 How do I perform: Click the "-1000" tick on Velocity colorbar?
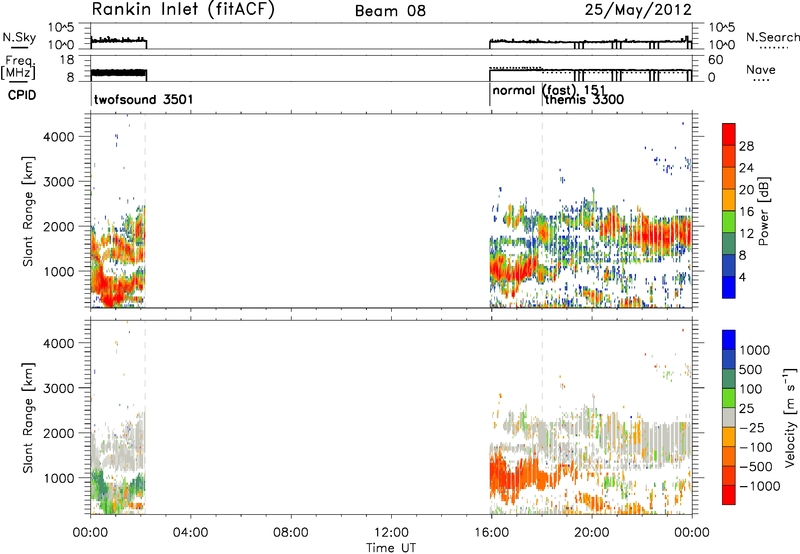760,486
